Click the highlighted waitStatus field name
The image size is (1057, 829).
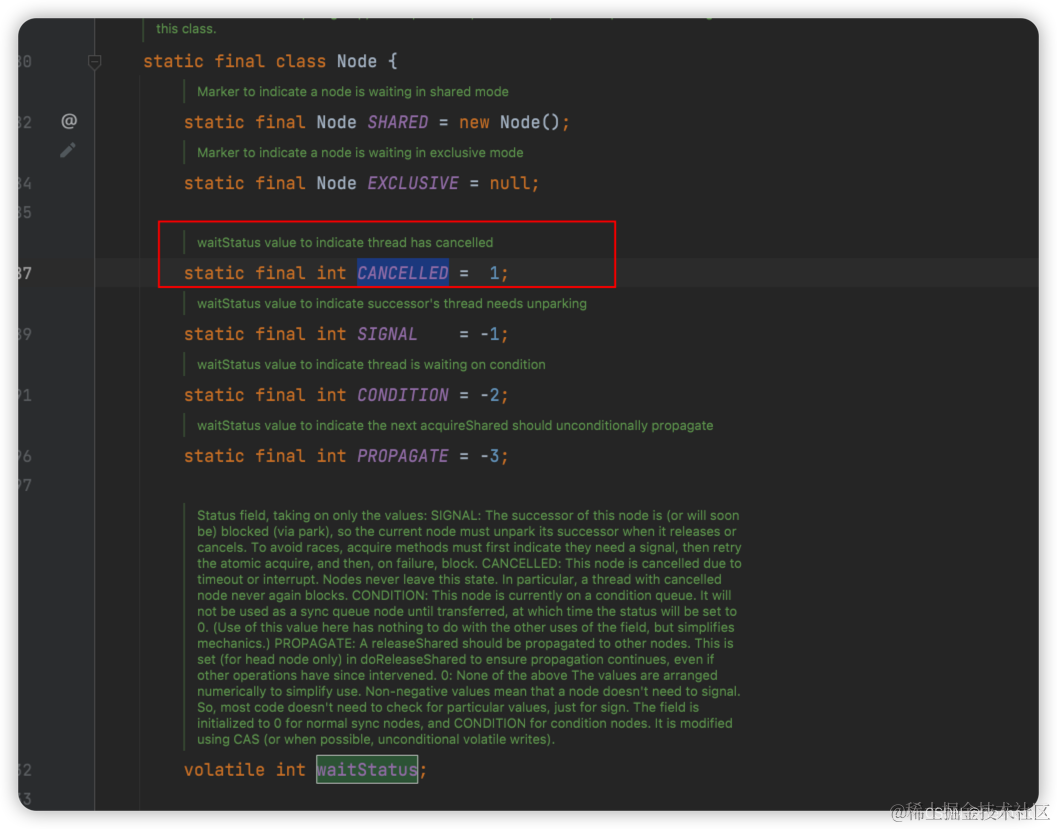click(367, 770)
